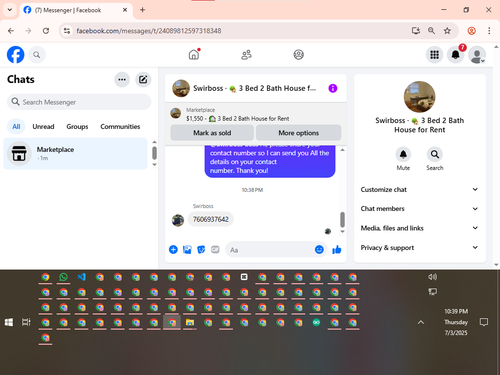
Task: Open the Marketplace conversation row
Action: pos(75,154)
